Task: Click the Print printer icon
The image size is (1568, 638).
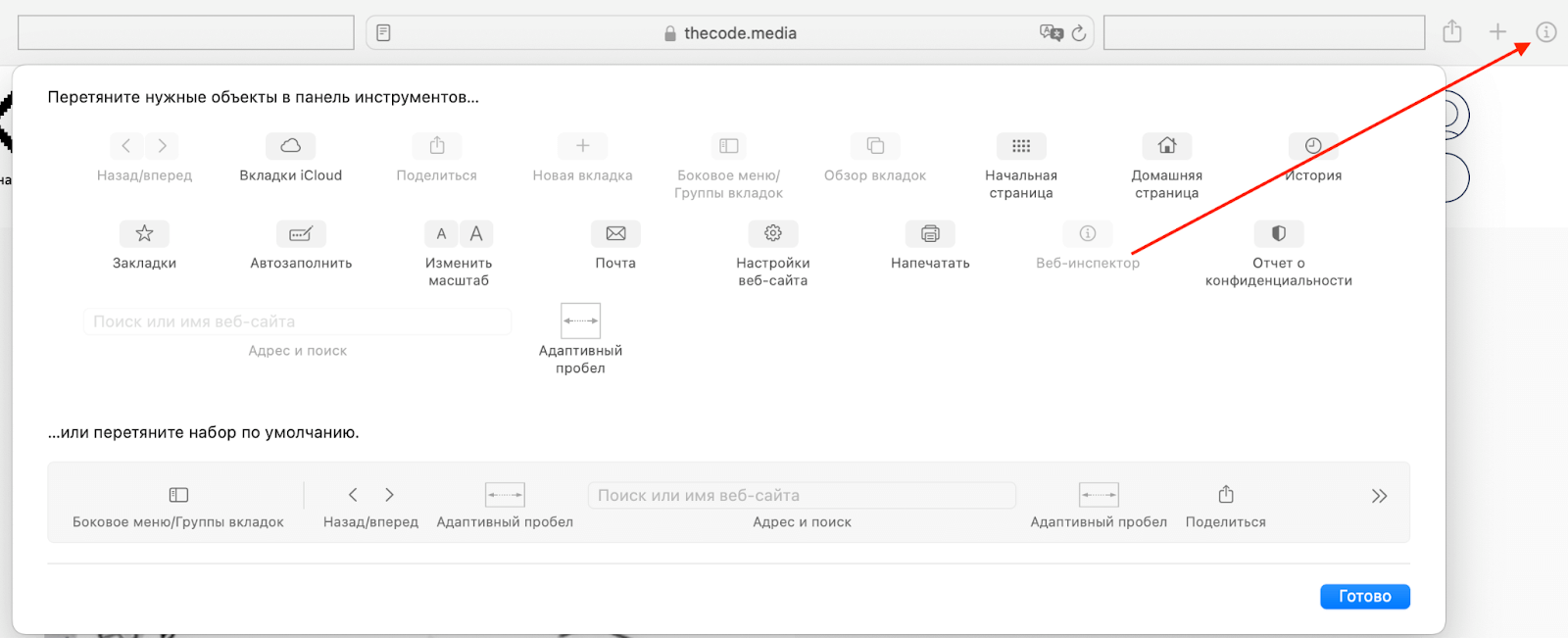Action: 930,233
